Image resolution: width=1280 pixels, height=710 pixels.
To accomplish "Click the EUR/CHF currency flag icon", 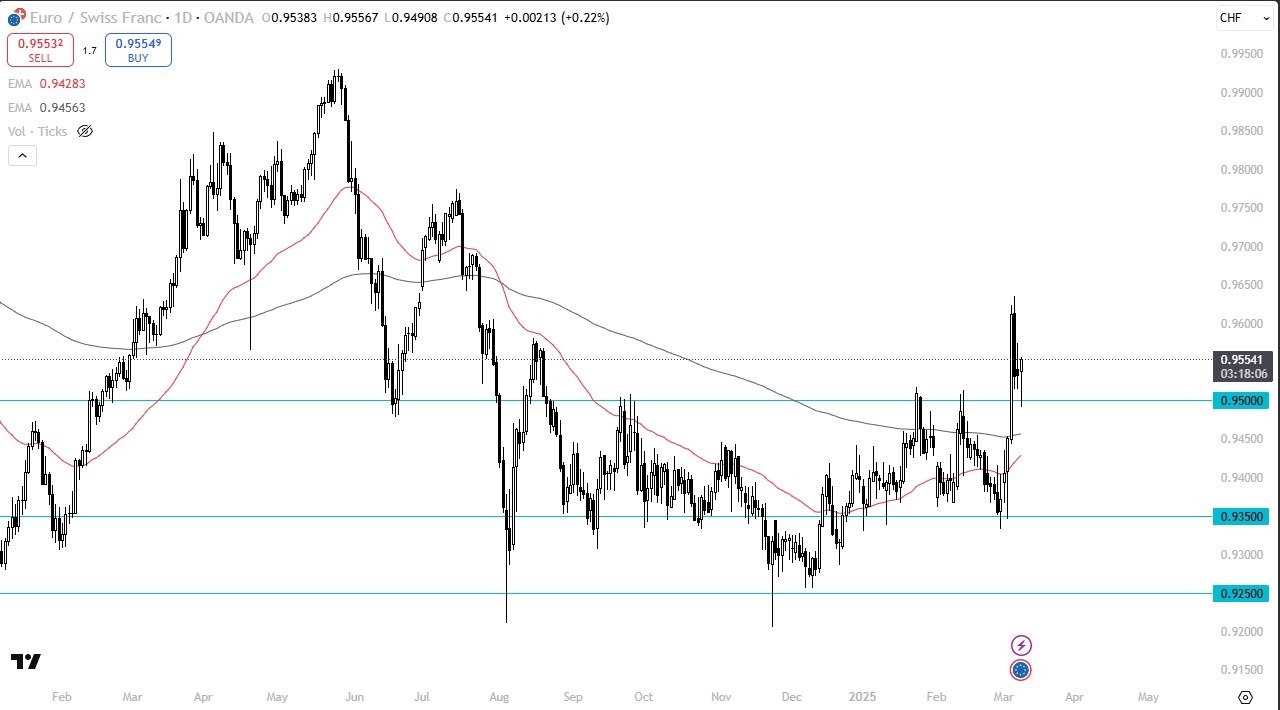I will click(15, 17).
